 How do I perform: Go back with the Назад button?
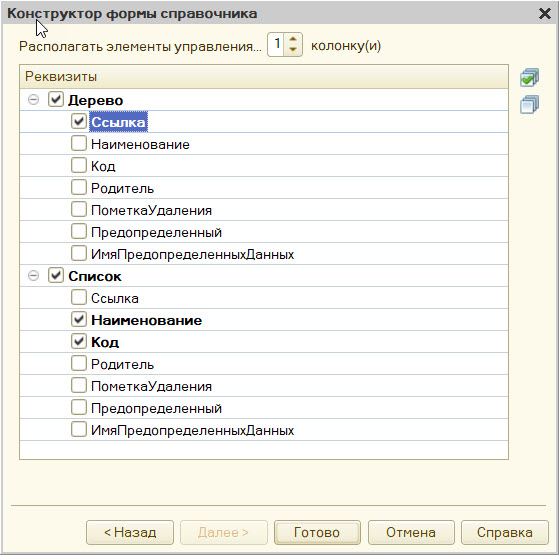pos(130,533)
